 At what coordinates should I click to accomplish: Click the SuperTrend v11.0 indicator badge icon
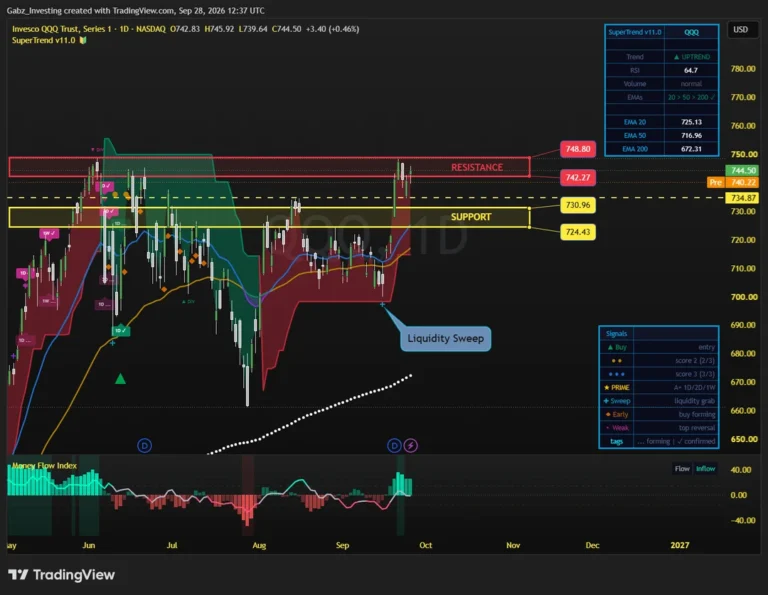point(83,40)
